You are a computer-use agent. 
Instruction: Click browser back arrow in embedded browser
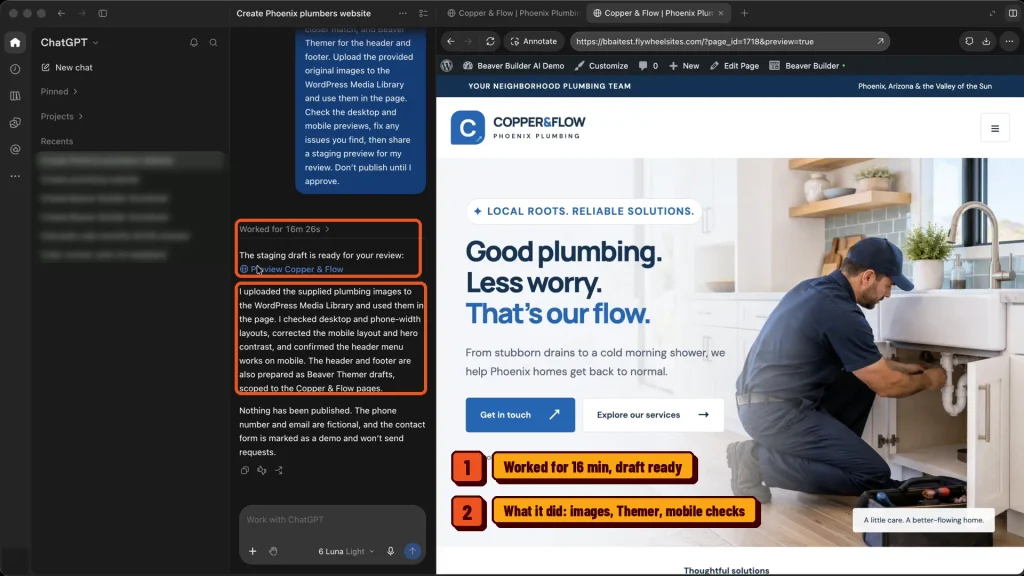click(451, 41)
